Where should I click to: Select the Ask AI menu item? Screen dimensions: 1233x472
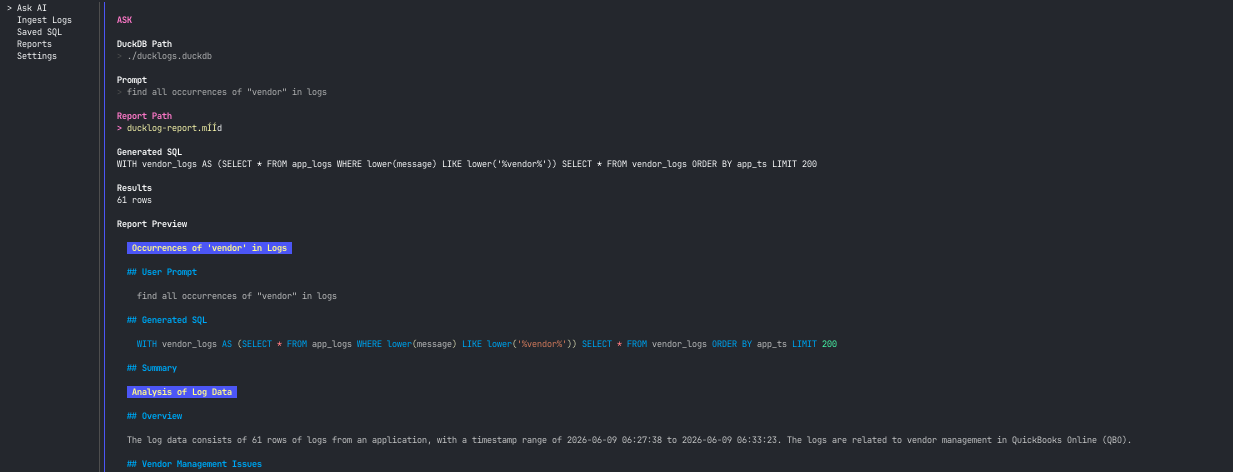[32, 8]
